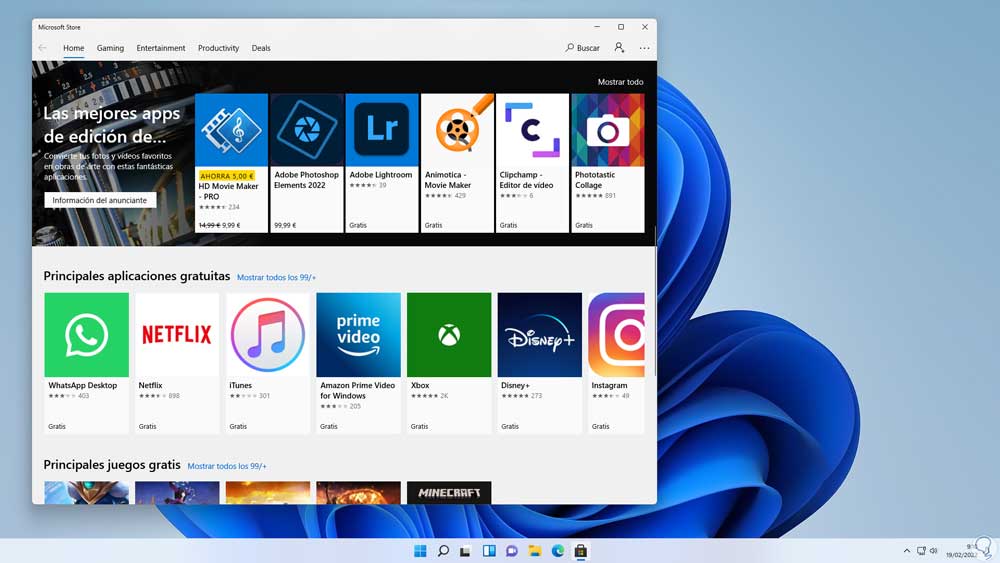Open the three-dots more options menu
Screen dimensions: 1000x563
644,48
